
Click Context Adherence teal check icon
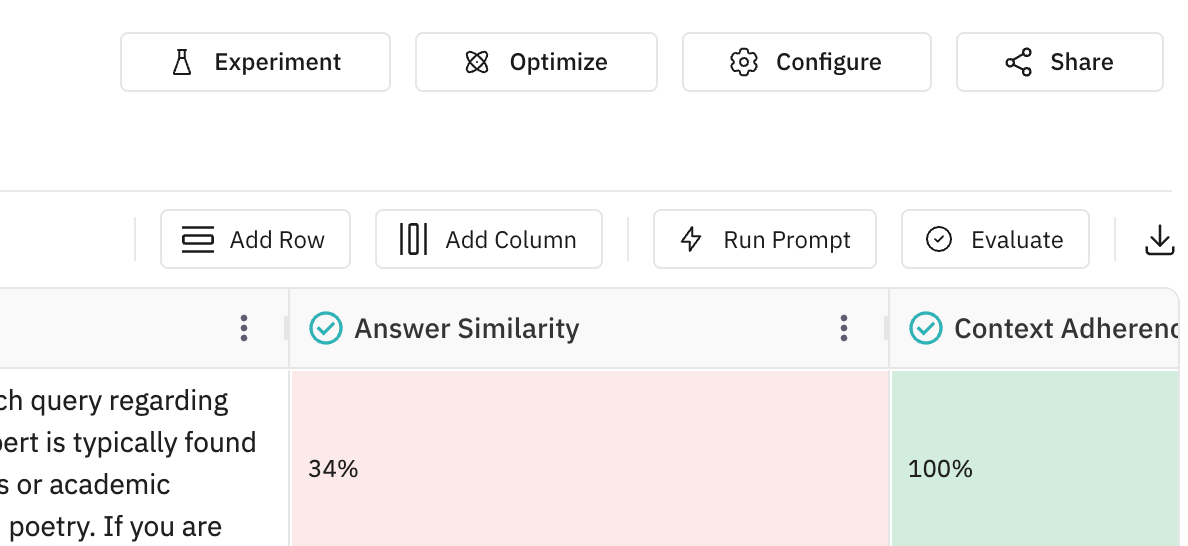pos(926,328)
